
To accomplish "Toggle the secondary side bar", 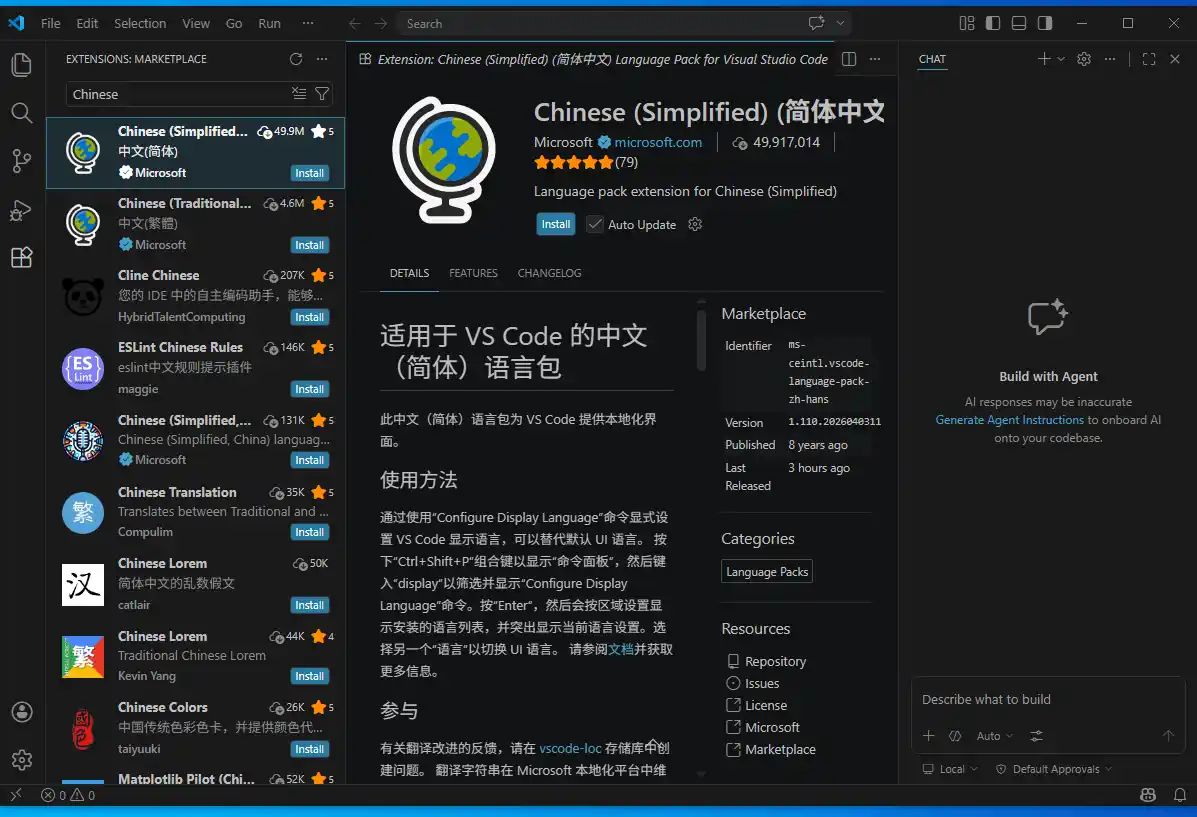I will [x=1044, y=23].
